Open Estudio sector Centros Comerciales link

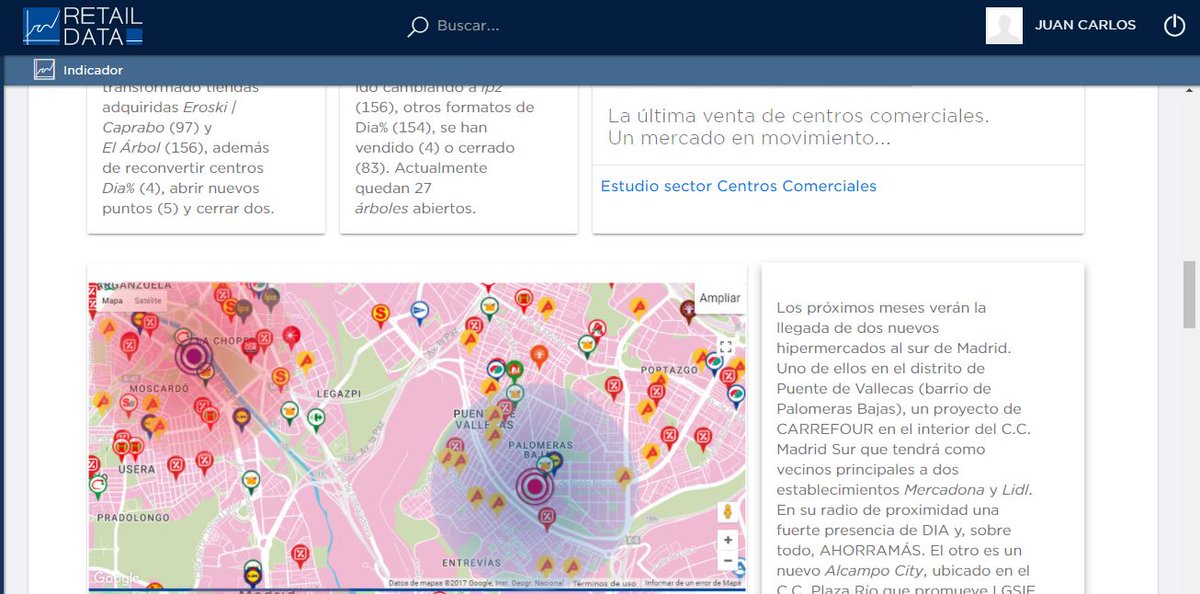(738, 186)
